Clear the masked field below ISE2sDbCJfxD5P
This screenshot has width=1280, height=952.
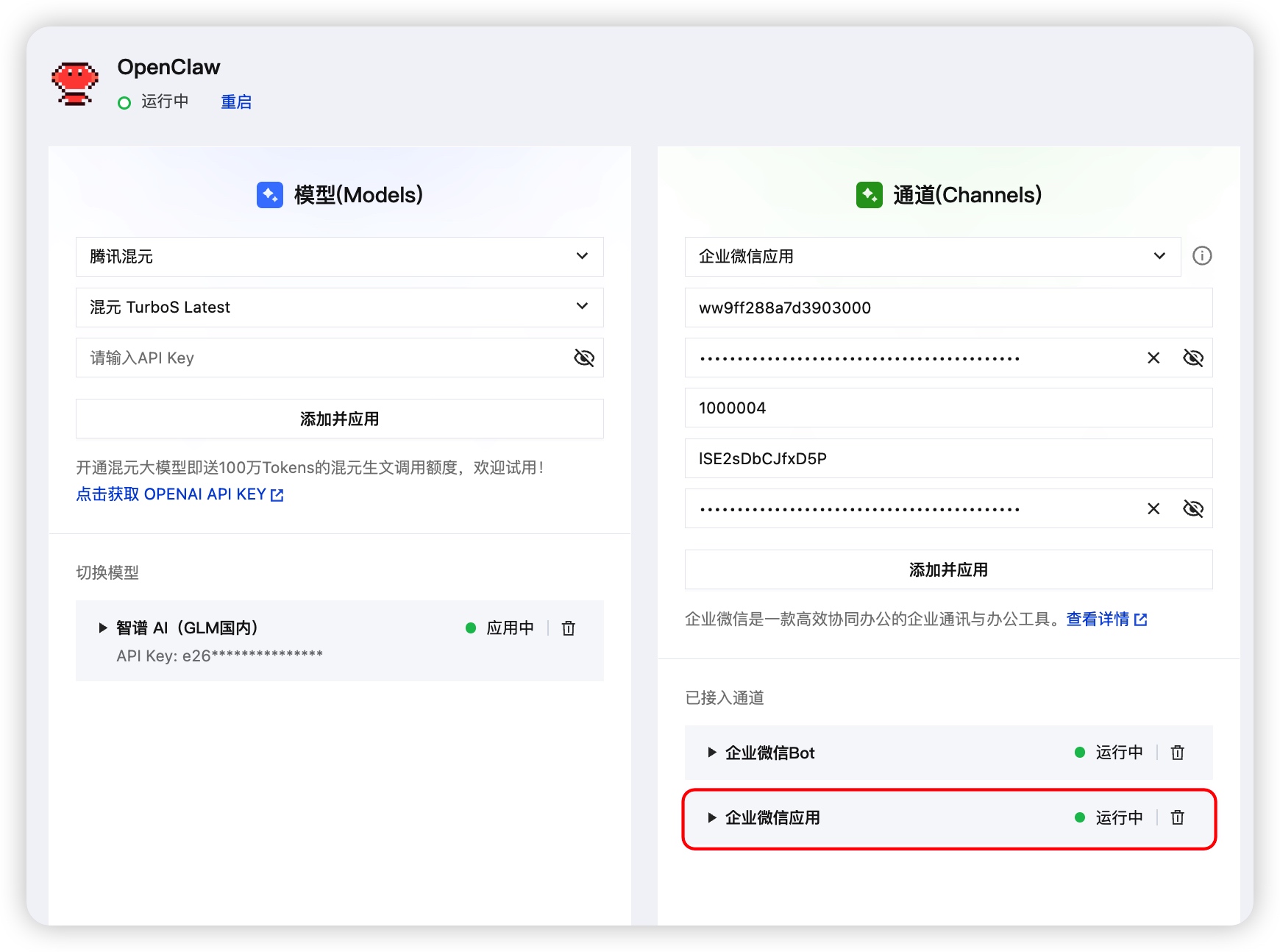[x=1153, y=509]
